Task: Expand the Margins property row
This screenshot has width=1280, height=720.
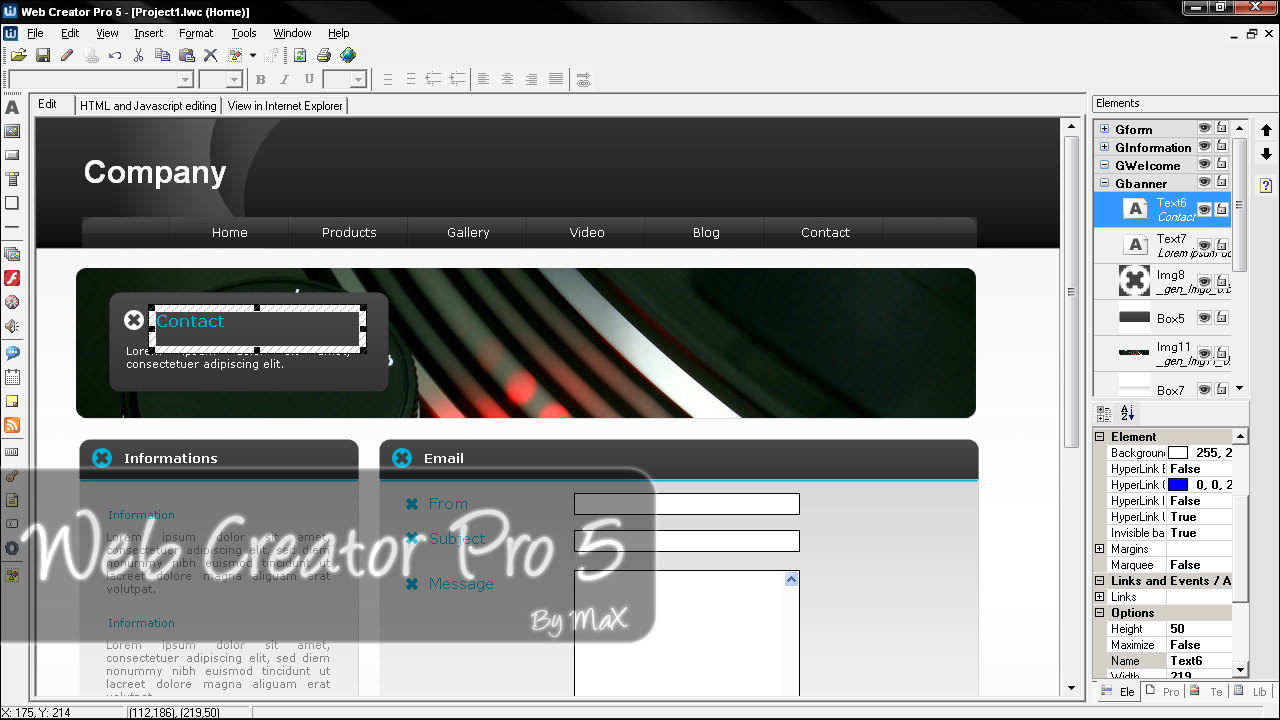Action: pyautogui.click(x=1100, y=549)
